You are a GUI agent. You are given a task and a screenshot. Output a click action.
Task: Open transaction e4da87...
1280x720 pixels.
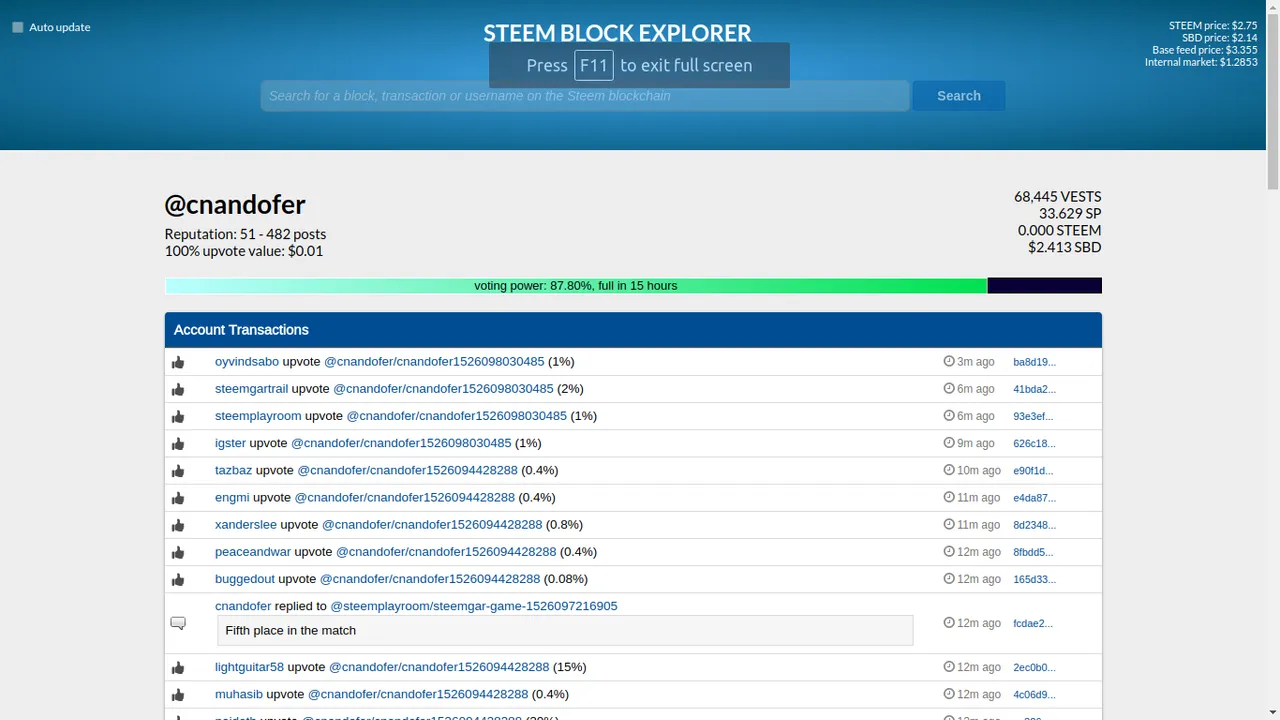[x=1034, y=498]
